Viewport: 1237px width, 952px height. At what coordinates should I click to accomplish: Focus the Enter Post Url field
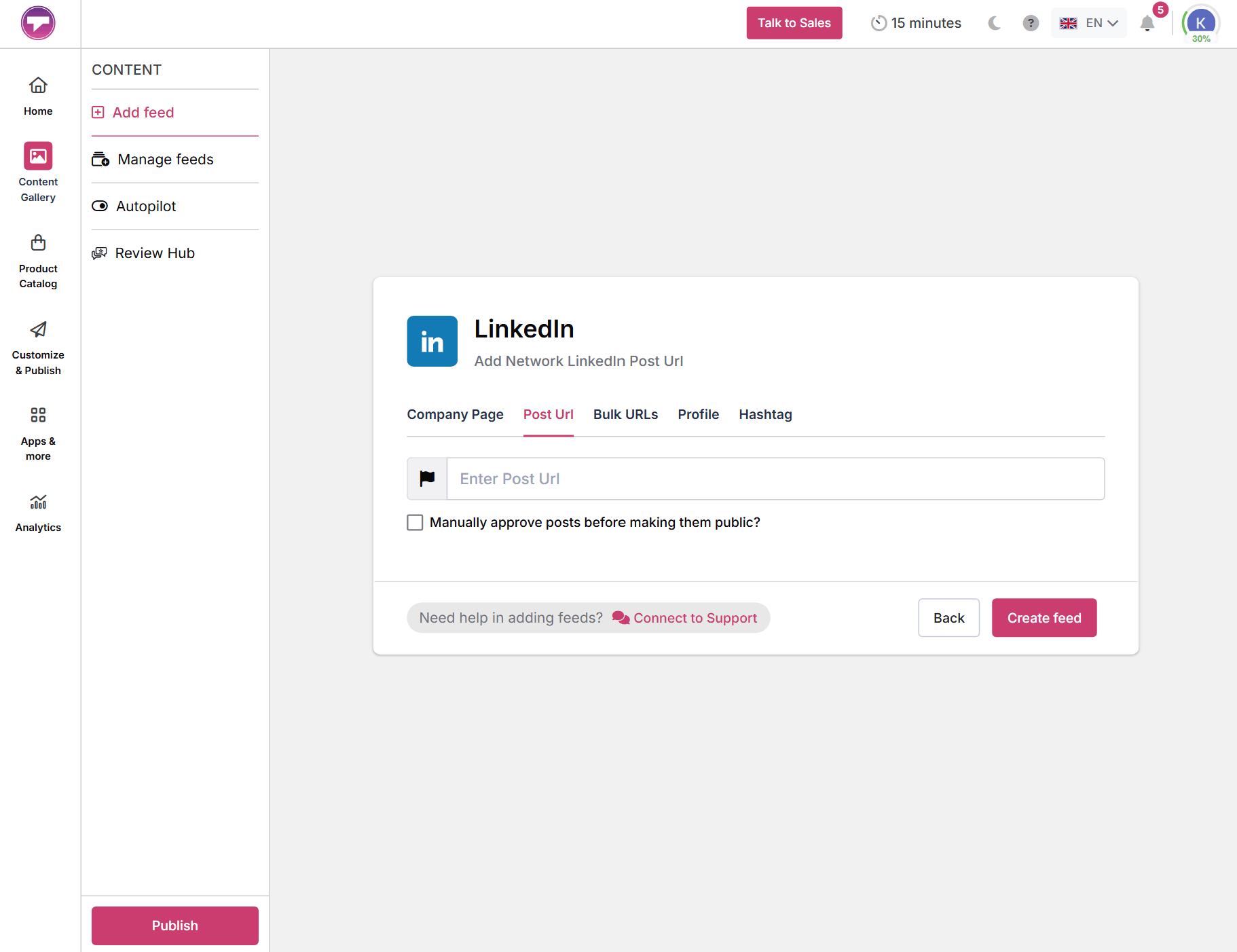(776, 479)
